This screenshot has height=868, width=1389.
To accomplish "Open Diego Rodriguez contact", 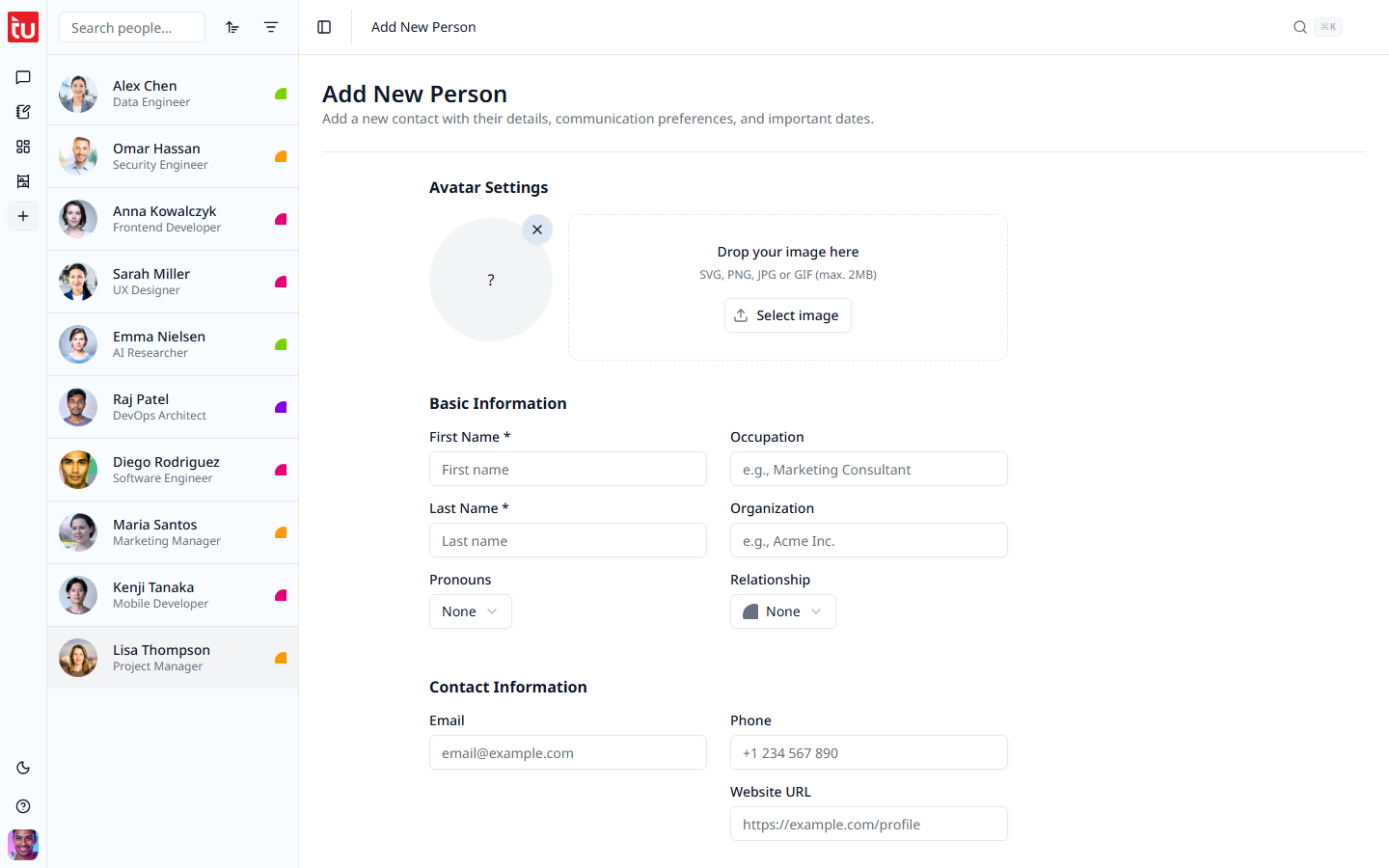I will (173, 470).
